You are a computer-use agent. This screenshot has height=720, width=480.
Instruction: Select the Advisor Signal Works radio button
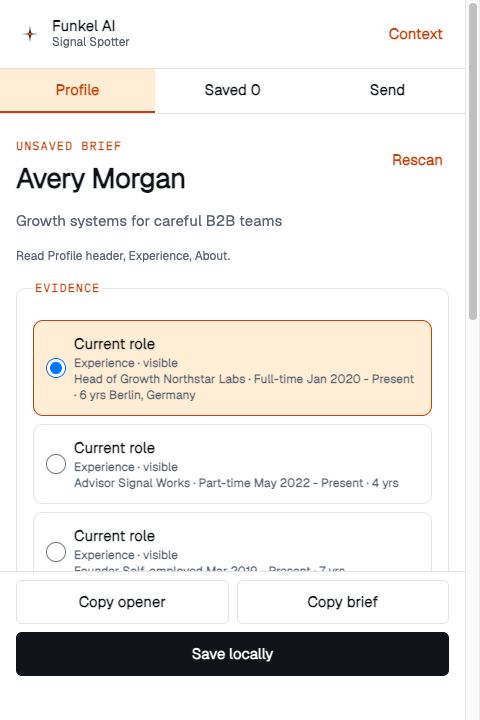tap(56, 464)
